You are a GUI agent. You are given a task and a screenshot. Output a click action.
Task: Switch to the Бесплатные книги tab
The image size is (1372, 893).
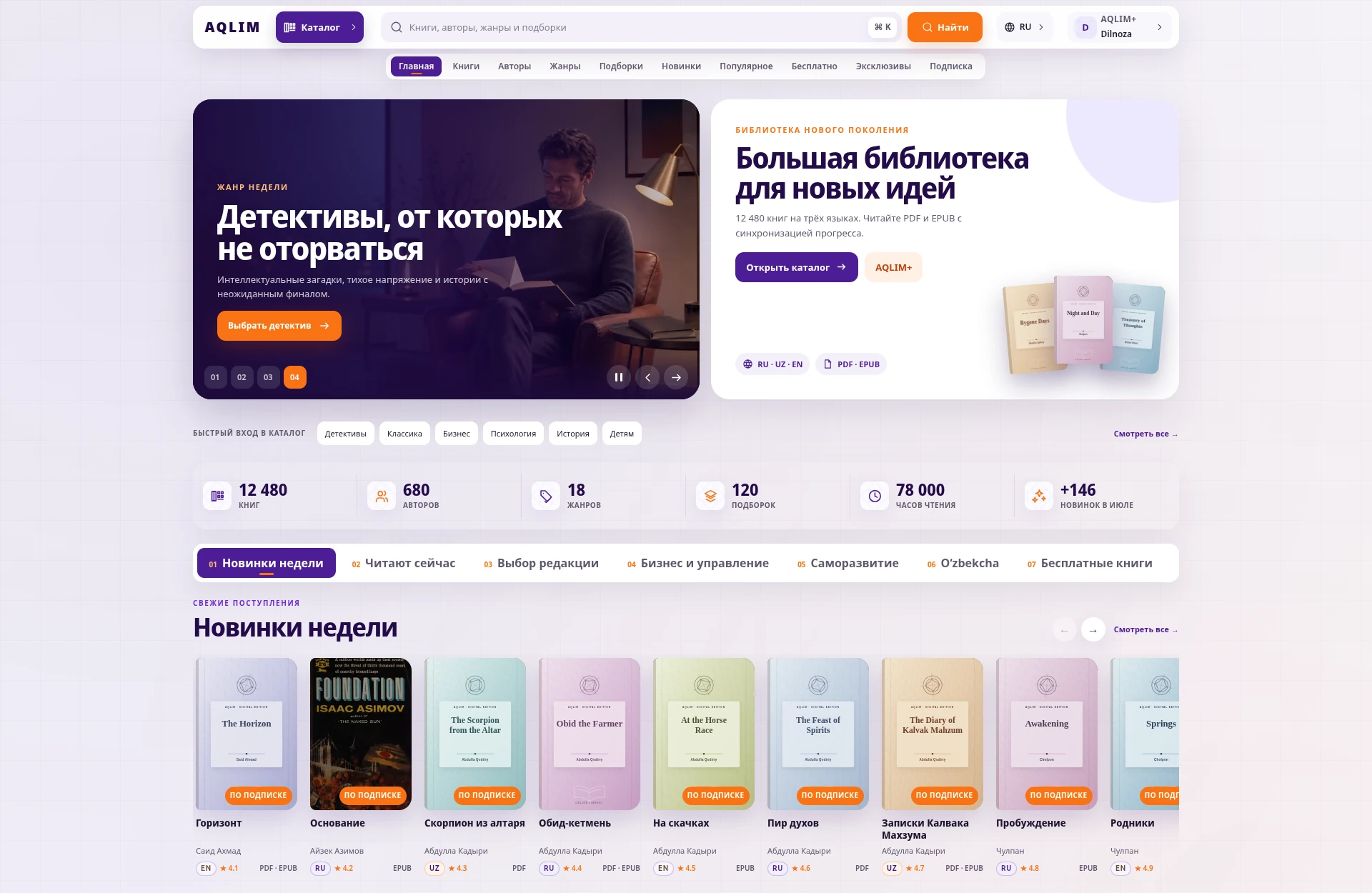tap(1090, 563)
